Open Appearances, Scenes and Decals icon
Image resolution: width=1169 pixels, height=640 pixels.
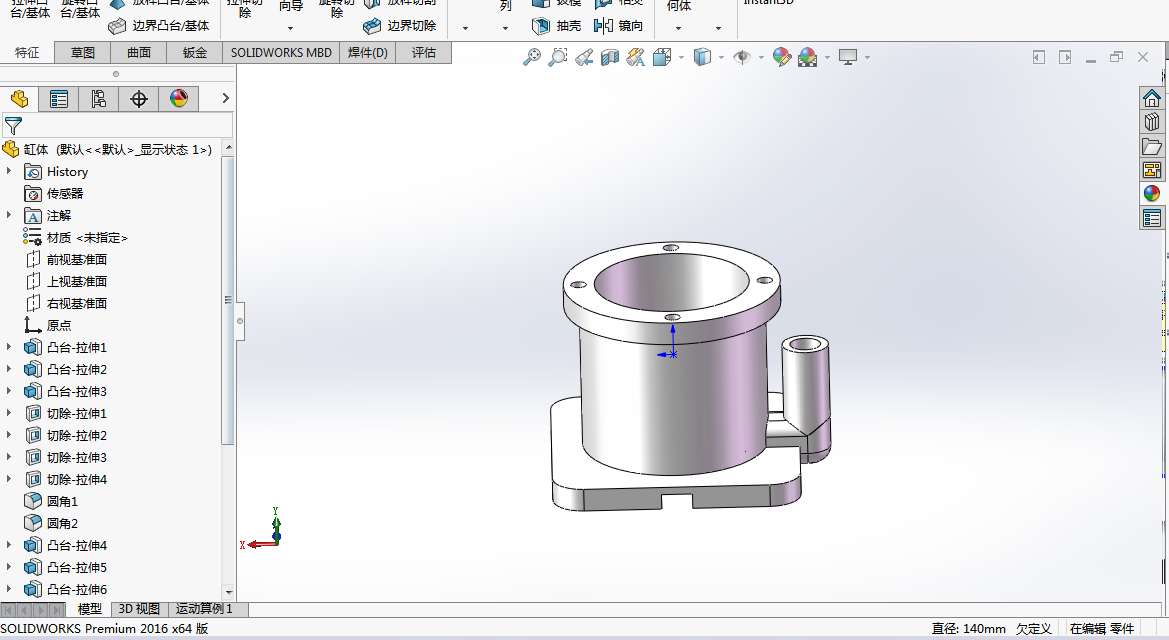(x=1152, y=194)
